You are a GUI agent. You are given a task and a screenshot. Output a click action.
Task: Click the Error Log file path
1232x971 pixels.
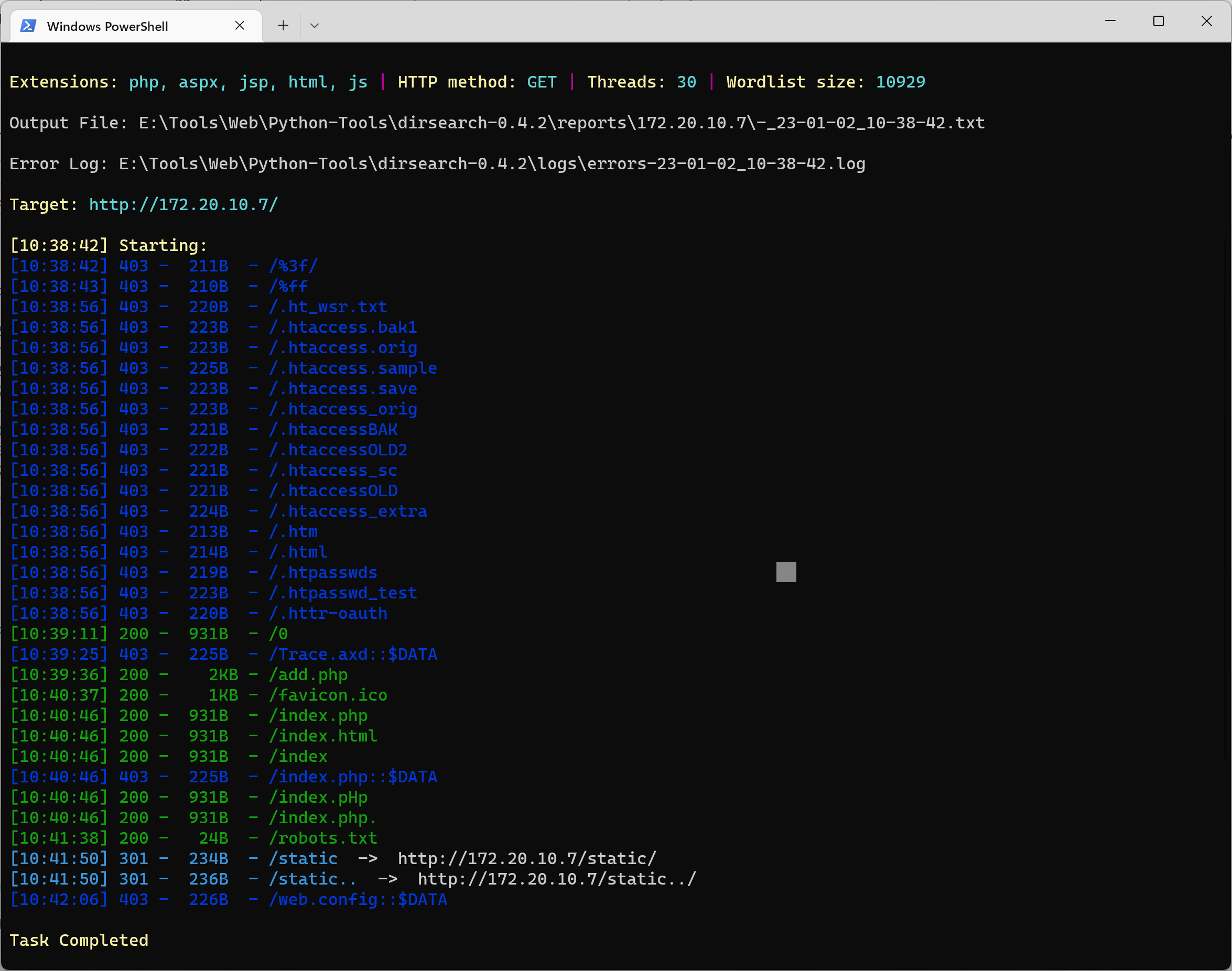pyautogui.click(x=491, y=163)
